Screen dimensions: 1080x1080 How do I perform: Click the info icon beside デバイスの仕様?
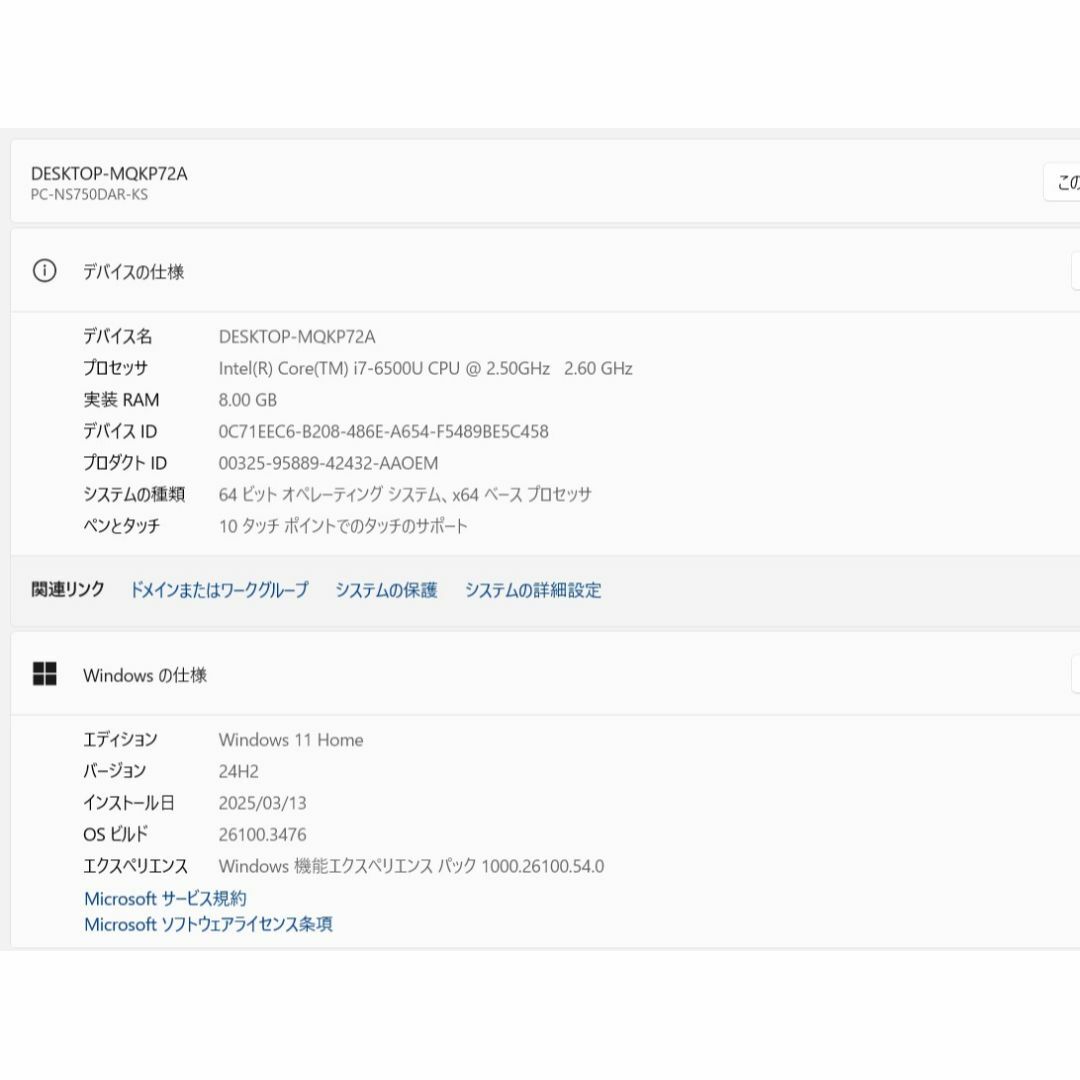tap(45, 271)
